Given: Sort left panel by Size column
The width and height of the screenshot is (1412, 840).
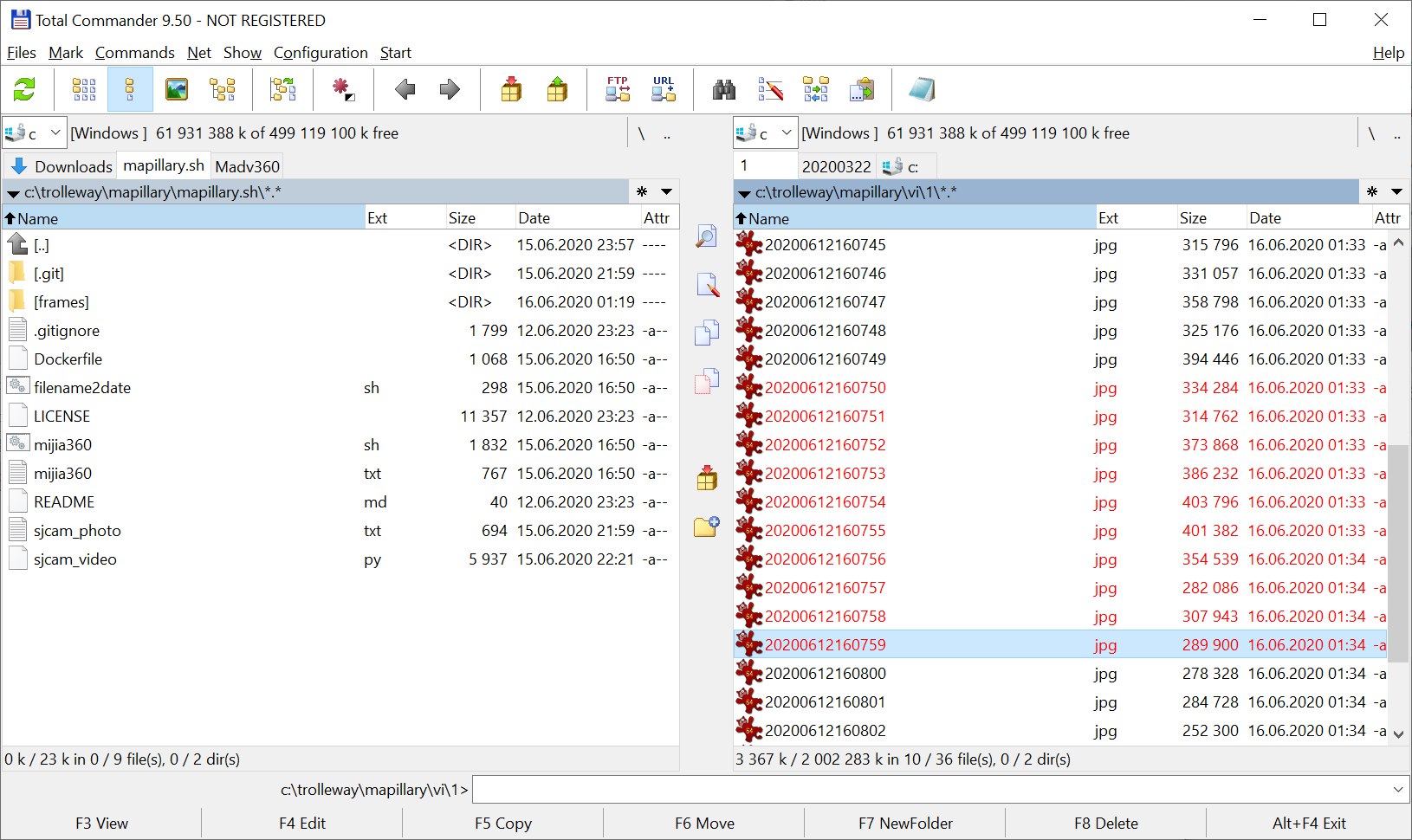Looking at the screenshot, I should 479,217.
